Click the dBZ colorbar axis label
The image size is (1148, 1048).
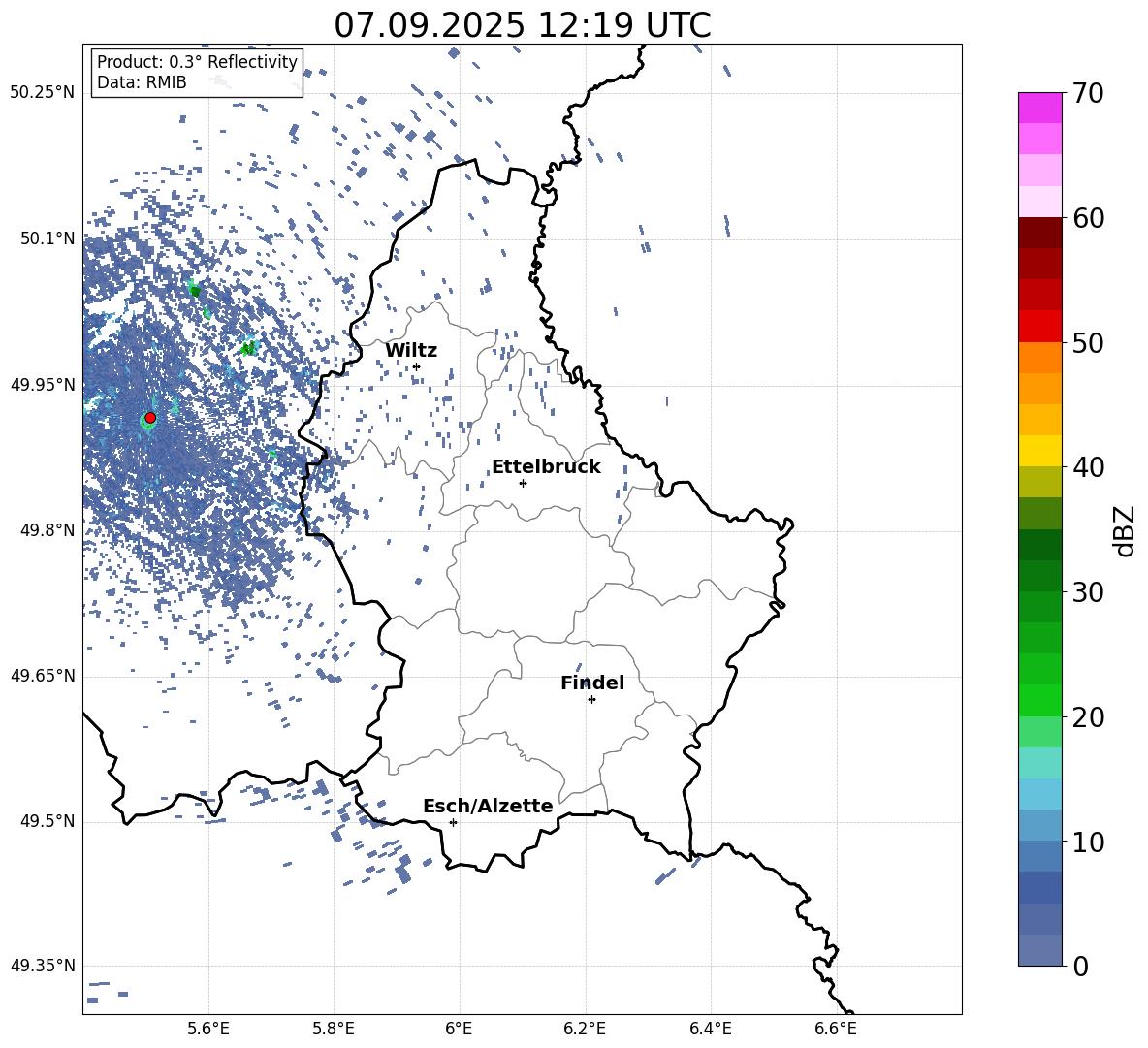pos(1126,530)
